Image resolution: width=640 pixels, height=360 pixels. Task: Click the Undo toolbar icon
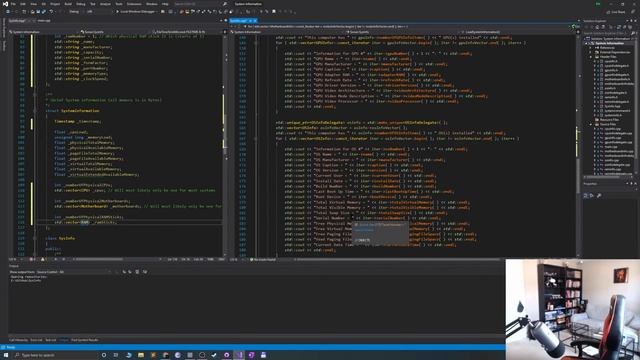pyautogui.click(x=51, y=11)
